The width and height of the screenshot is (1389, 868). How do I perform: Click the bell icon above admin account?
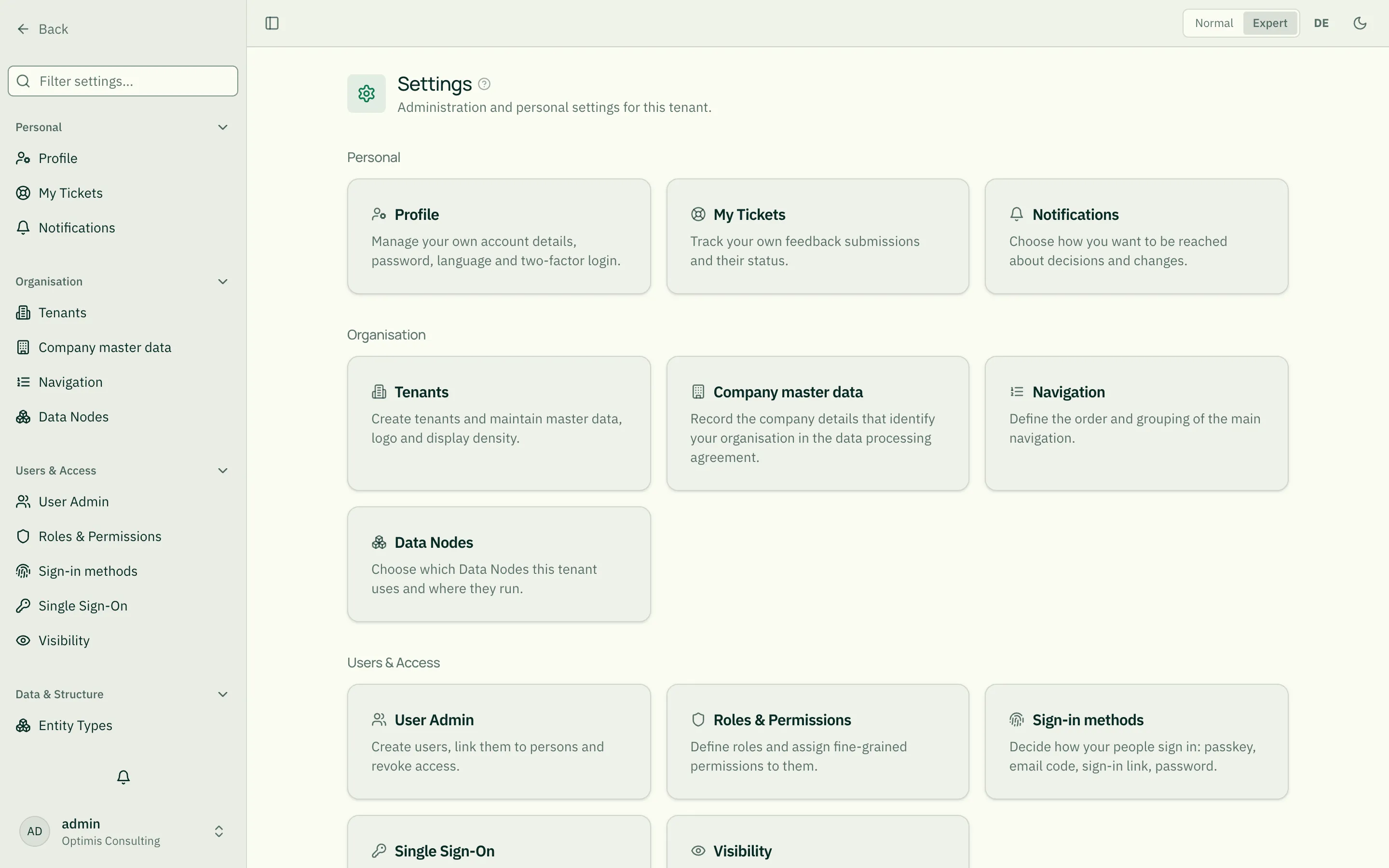coord(123,777)
